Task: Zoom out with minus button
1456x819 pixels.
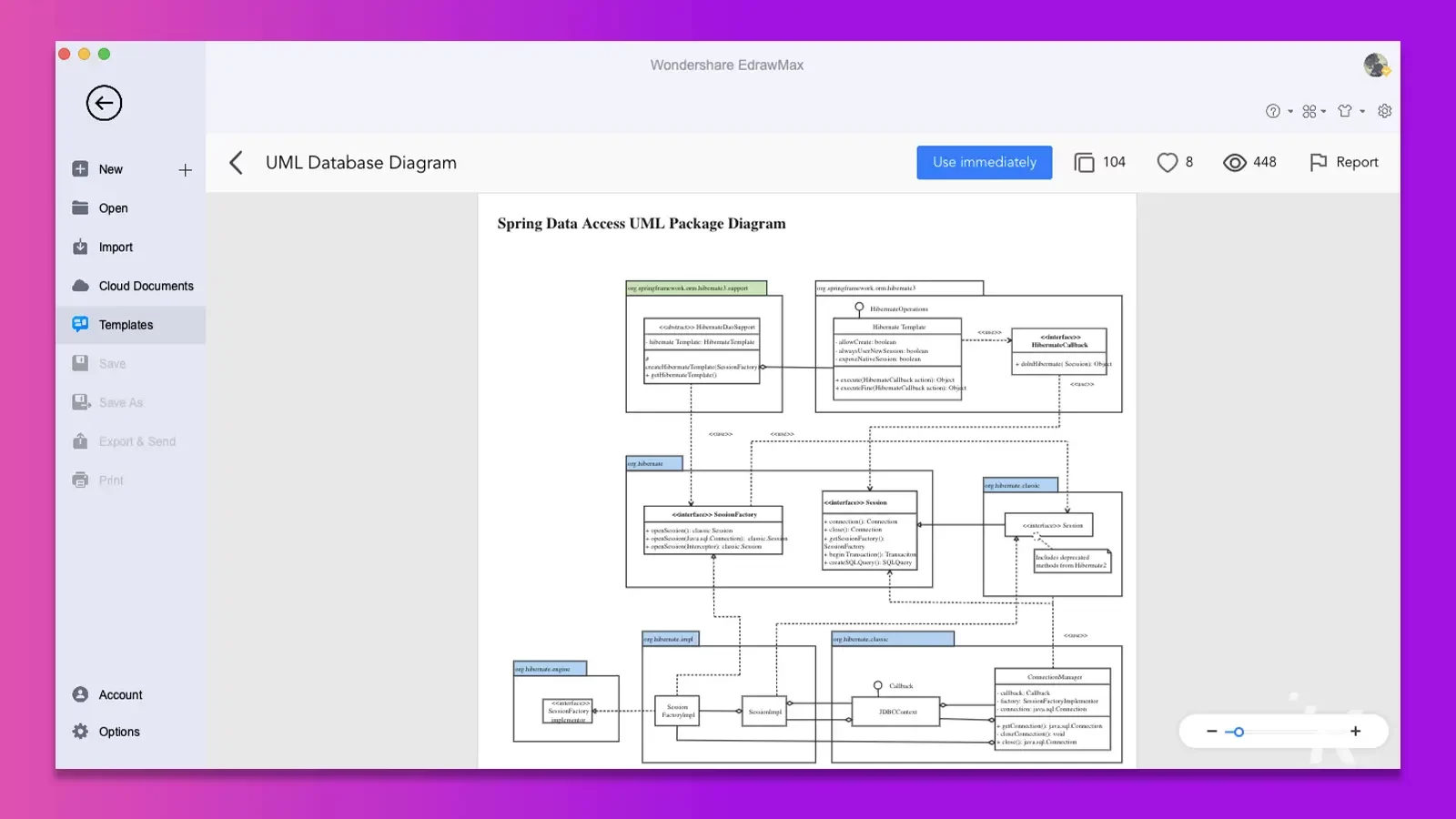Action: click(1211, 732)
